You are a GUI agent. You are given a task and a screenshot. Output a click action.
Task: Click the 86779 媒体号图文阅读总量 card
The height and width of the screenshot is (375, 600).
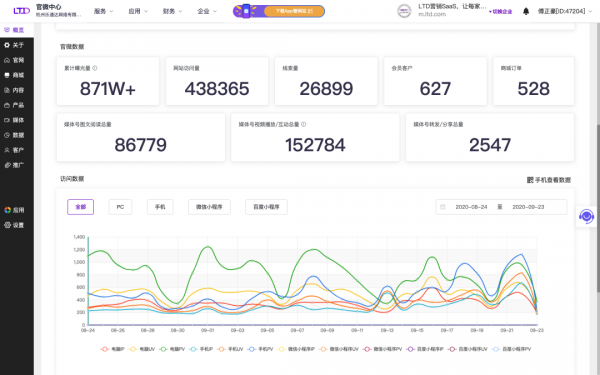[141, 137]
